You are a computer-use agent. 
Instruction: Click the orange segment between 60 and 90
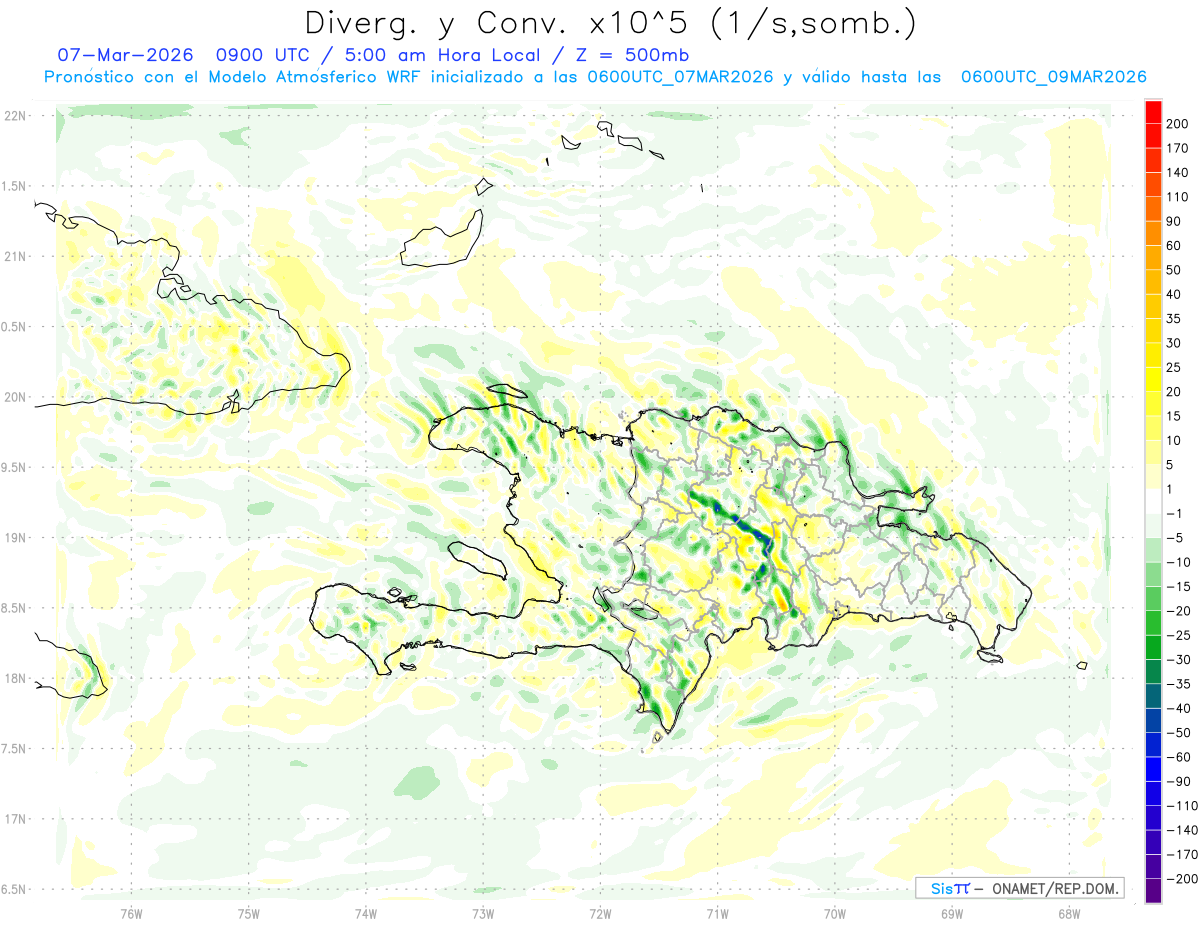[1153, 233]
